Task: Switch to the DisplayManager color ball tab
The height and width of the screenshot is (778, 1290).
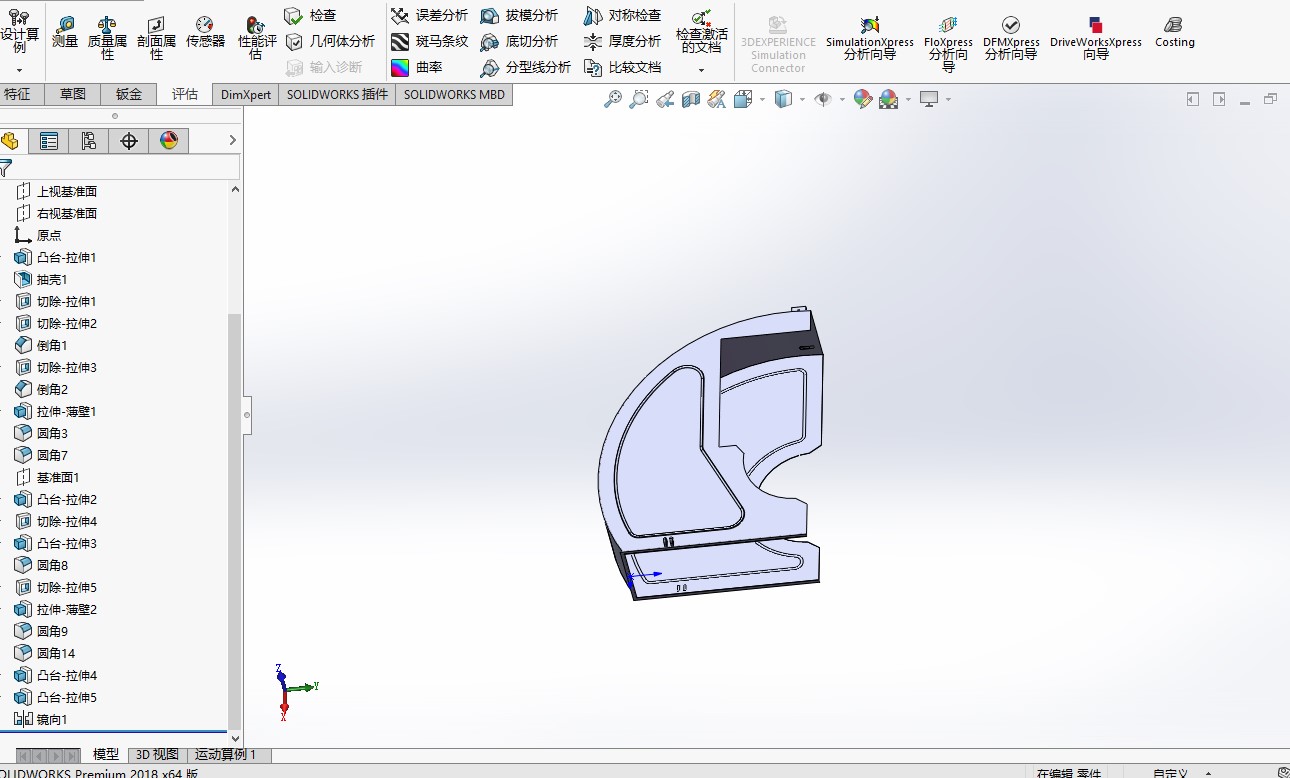Action: coord(168,141)
